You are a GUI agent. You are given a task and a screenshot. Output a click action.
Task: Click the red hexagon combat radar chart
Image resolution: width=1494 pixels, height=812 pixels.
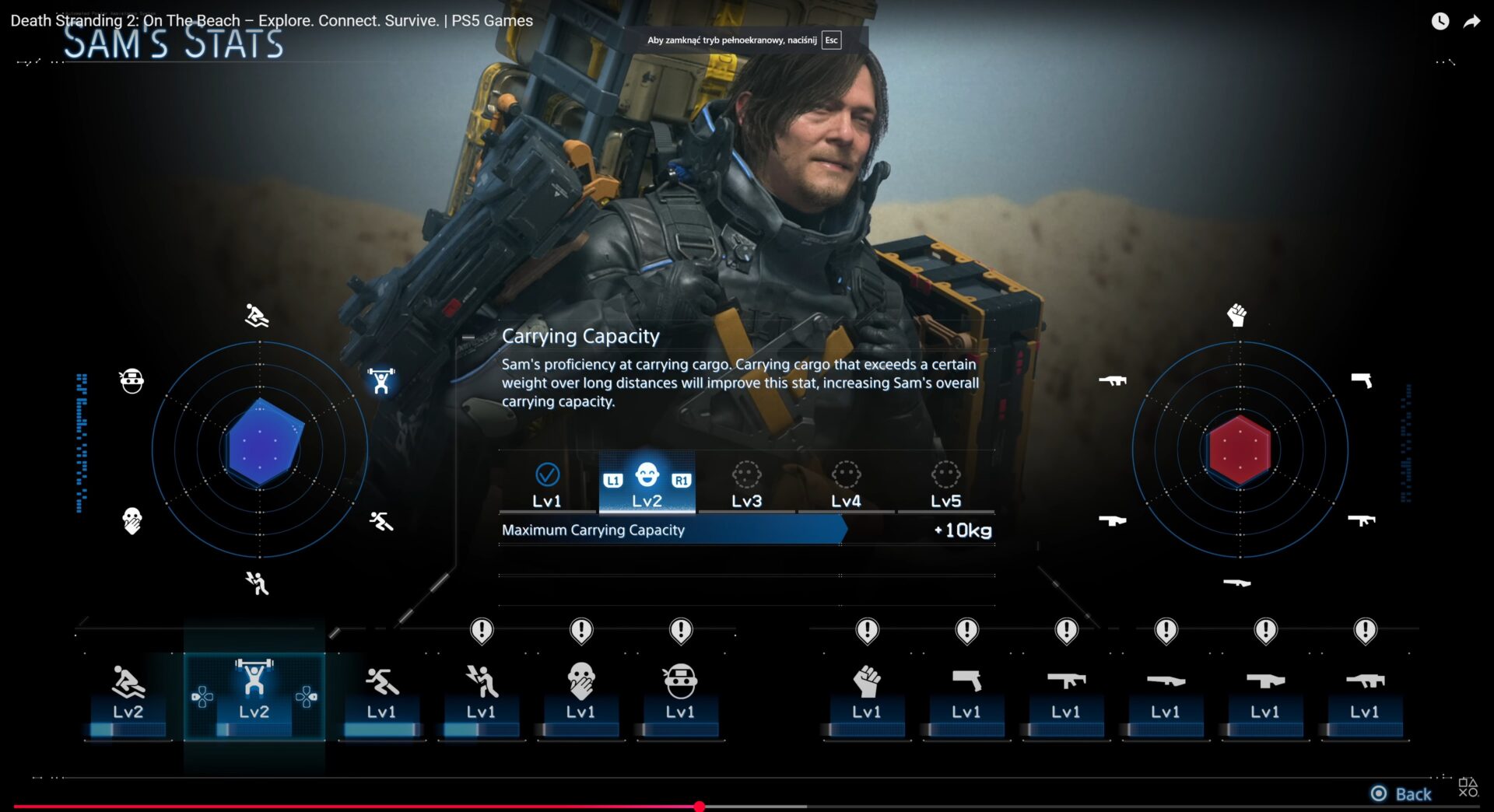point(1240,450)
